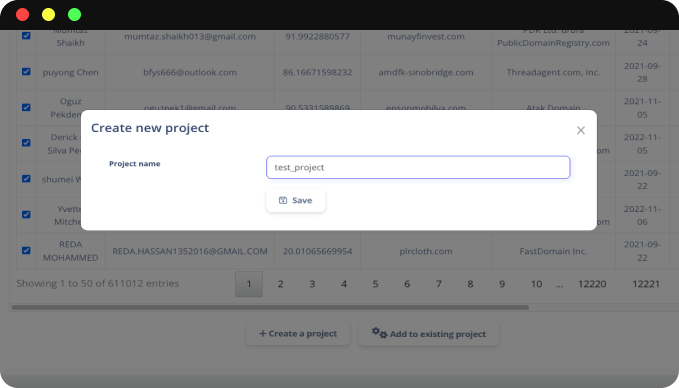
Task: Uncheck the Mumtaz Shaikh row checkbox
Action: point(26,36)
